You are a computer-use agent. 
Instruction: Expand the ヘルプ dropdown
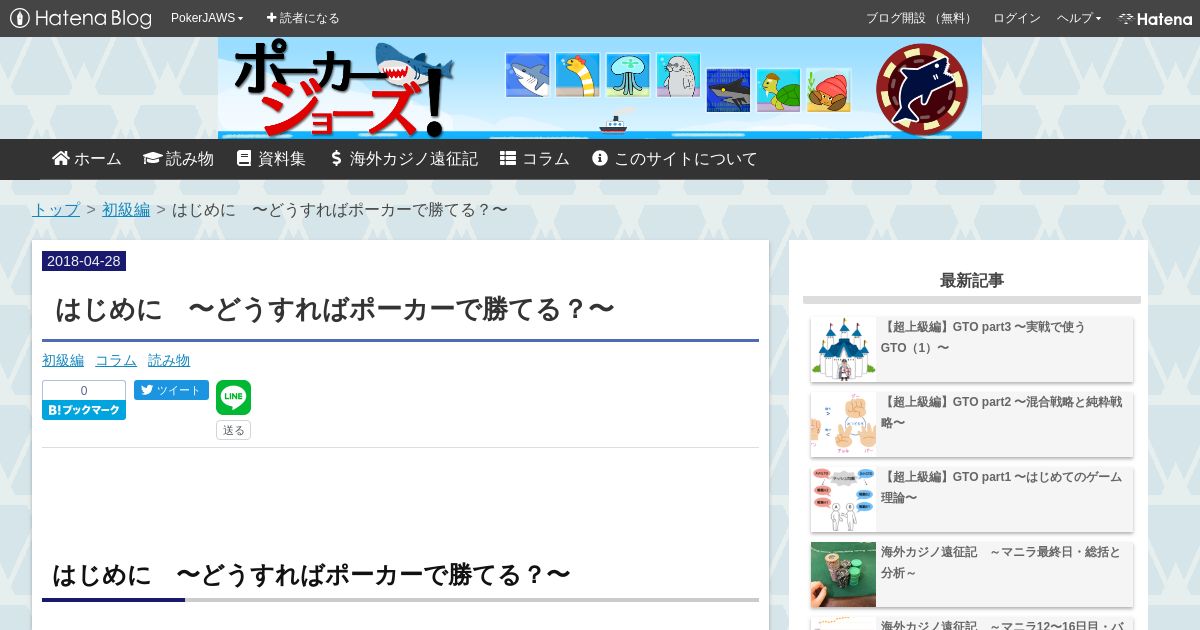tap(1079, 18)
